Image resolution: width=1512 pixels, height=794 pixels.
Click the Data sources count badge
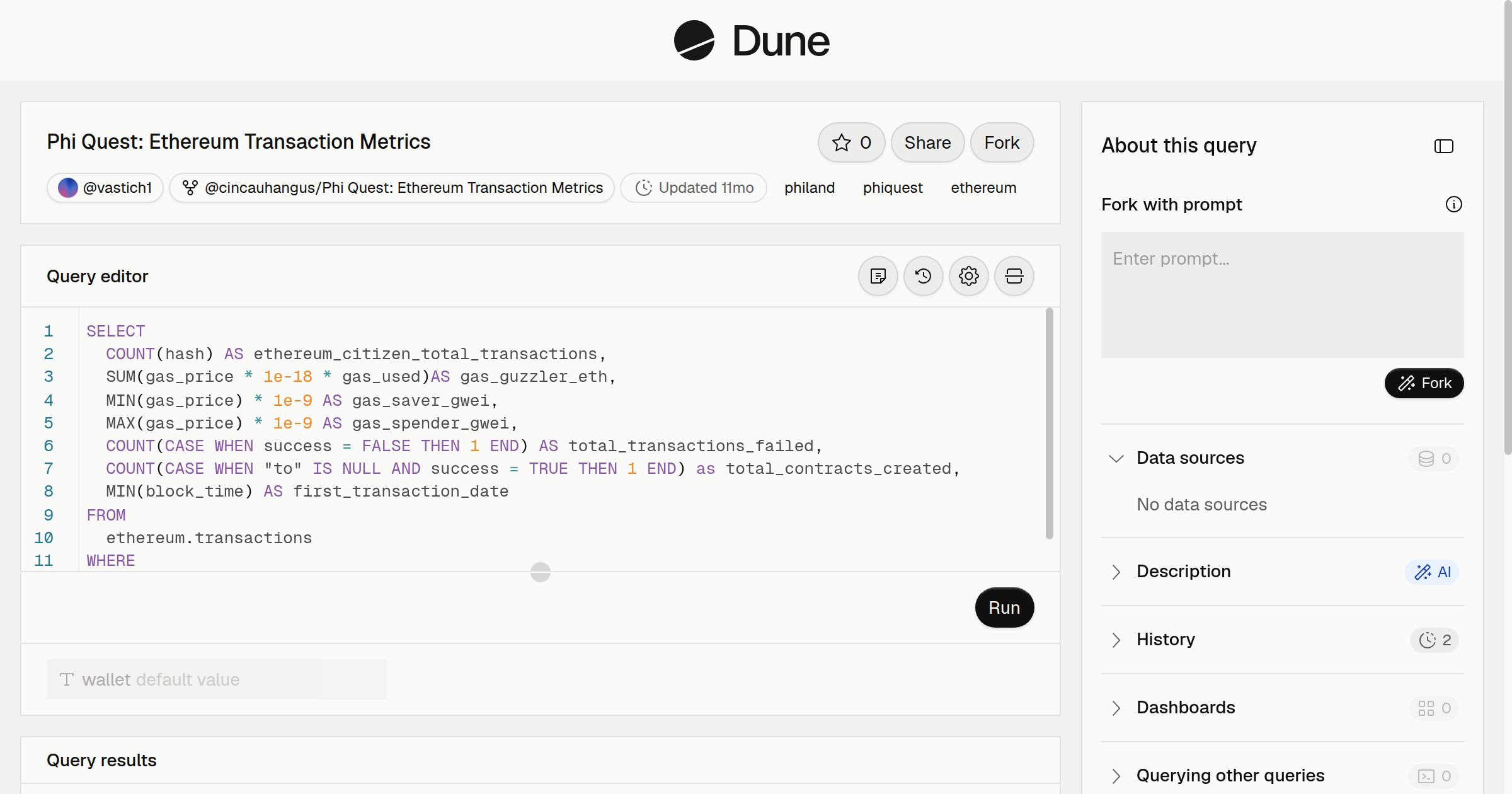1435,459
